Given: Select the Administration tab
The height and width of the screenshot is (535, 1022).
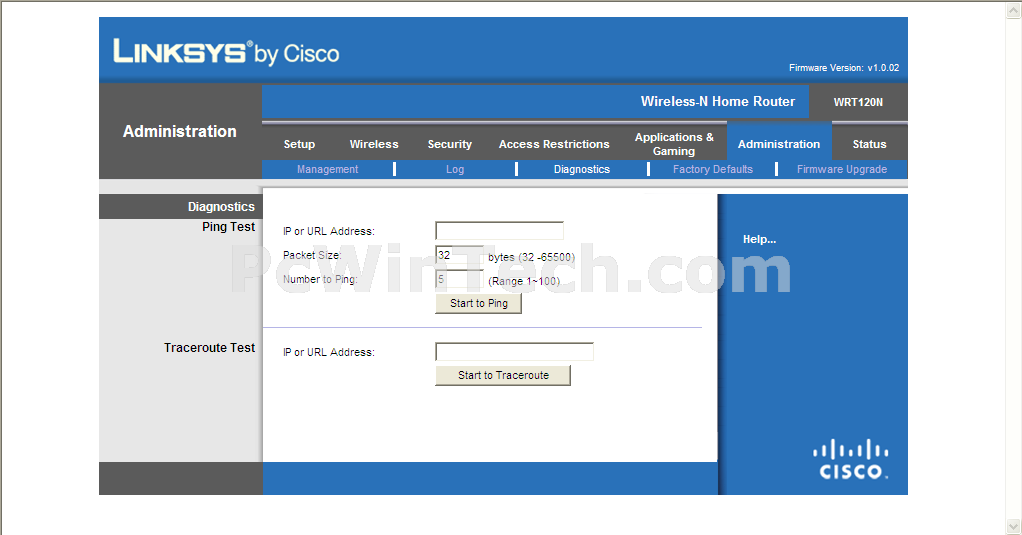Looking at the screenshot, I should [x=779, y=144].
